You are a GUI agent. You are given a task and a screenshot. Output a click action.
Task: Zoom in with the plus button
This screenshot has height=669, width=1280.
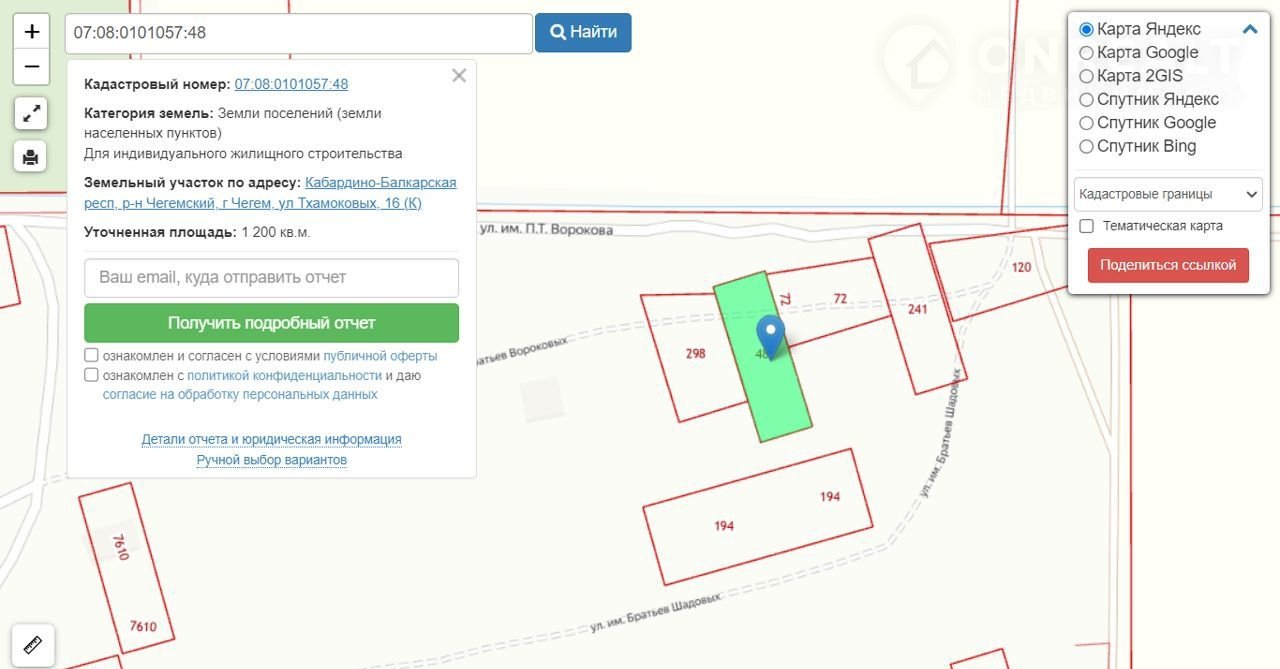point(31,31)
